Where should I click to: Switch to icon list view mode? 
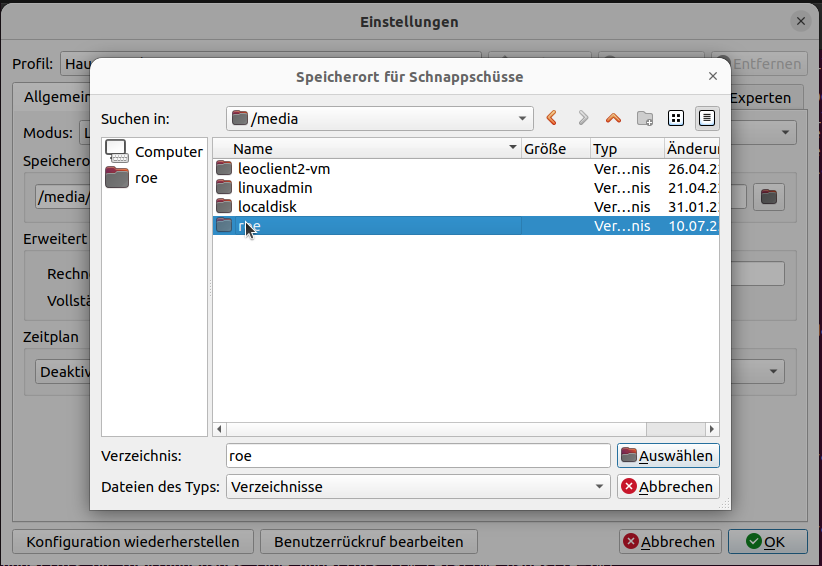676,118
